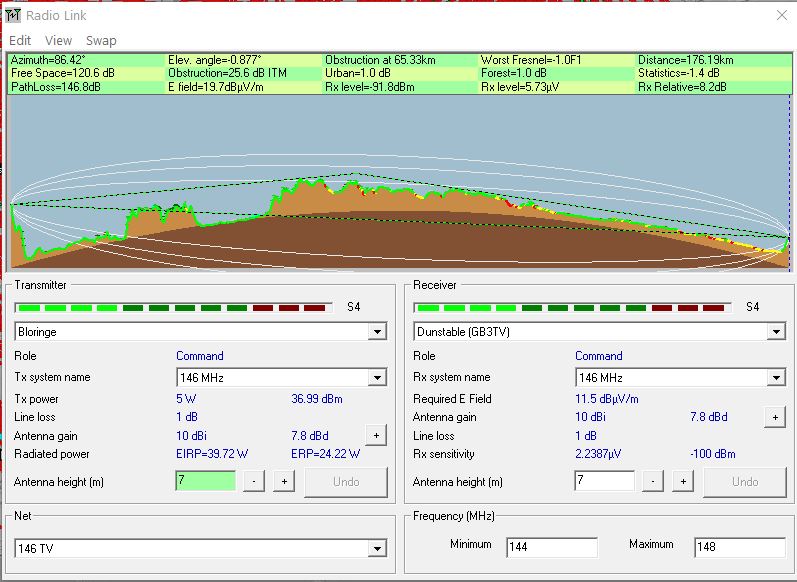Click the Azimuth=86.42° readout
Image resolution: width=797 pixels, height=582 pixels.
coord(48,60)
